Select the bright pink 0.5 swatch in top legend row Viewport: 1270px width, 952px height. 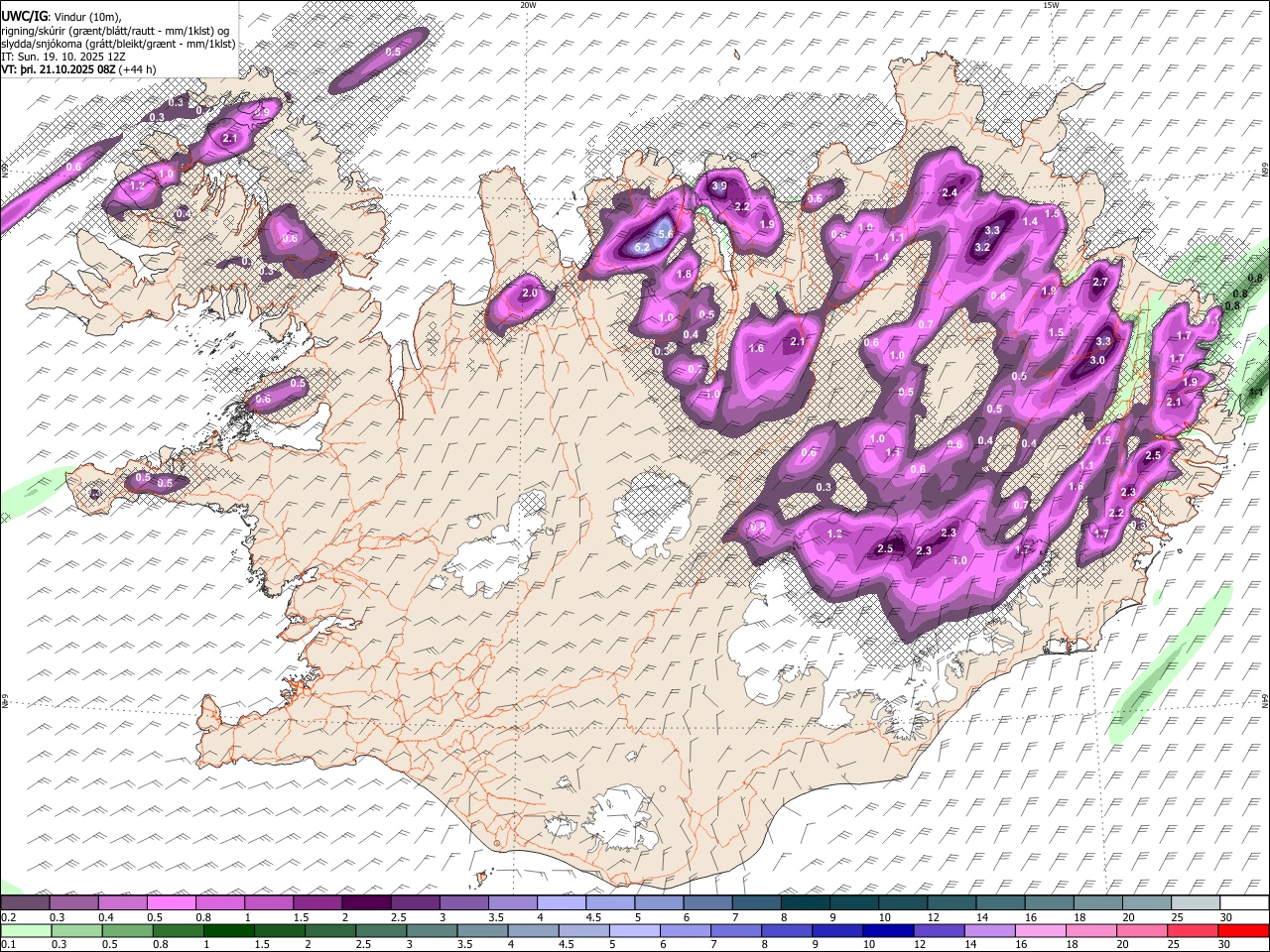pos(171,903)
